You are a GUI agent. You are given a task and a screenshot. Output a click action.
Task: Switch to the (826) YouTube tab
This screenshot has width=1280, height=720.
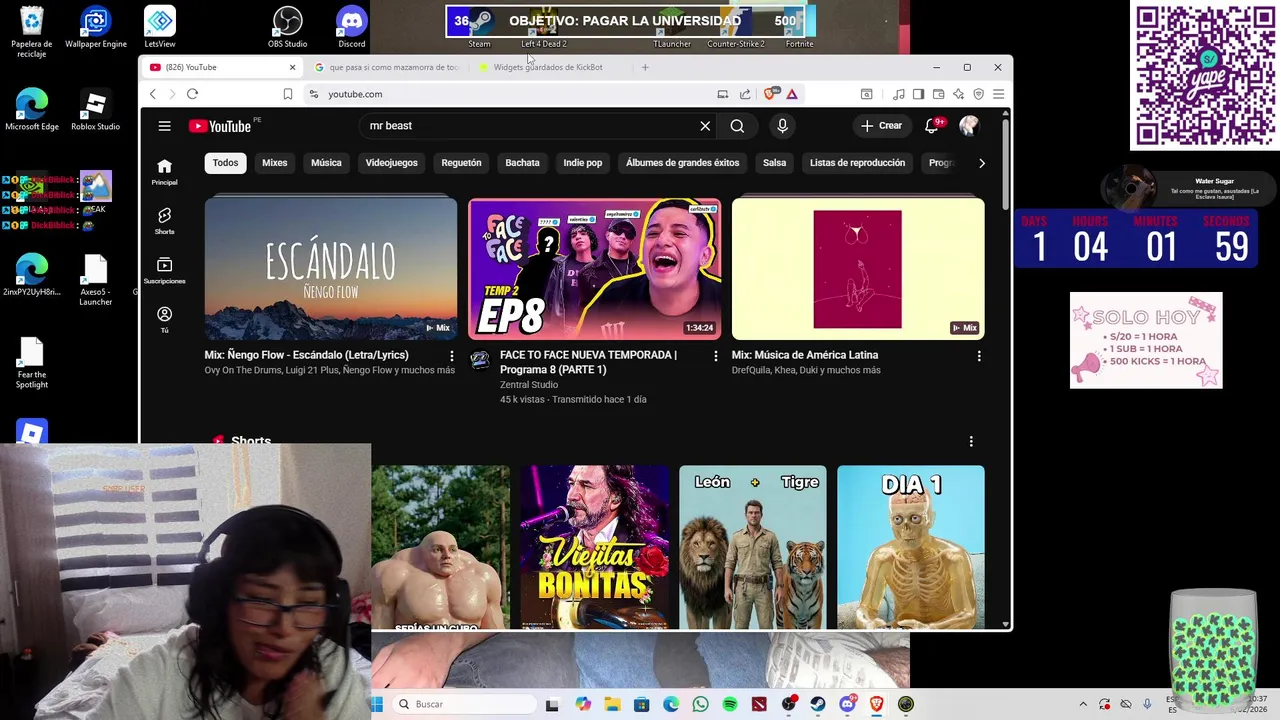click(x=222, y=67)
